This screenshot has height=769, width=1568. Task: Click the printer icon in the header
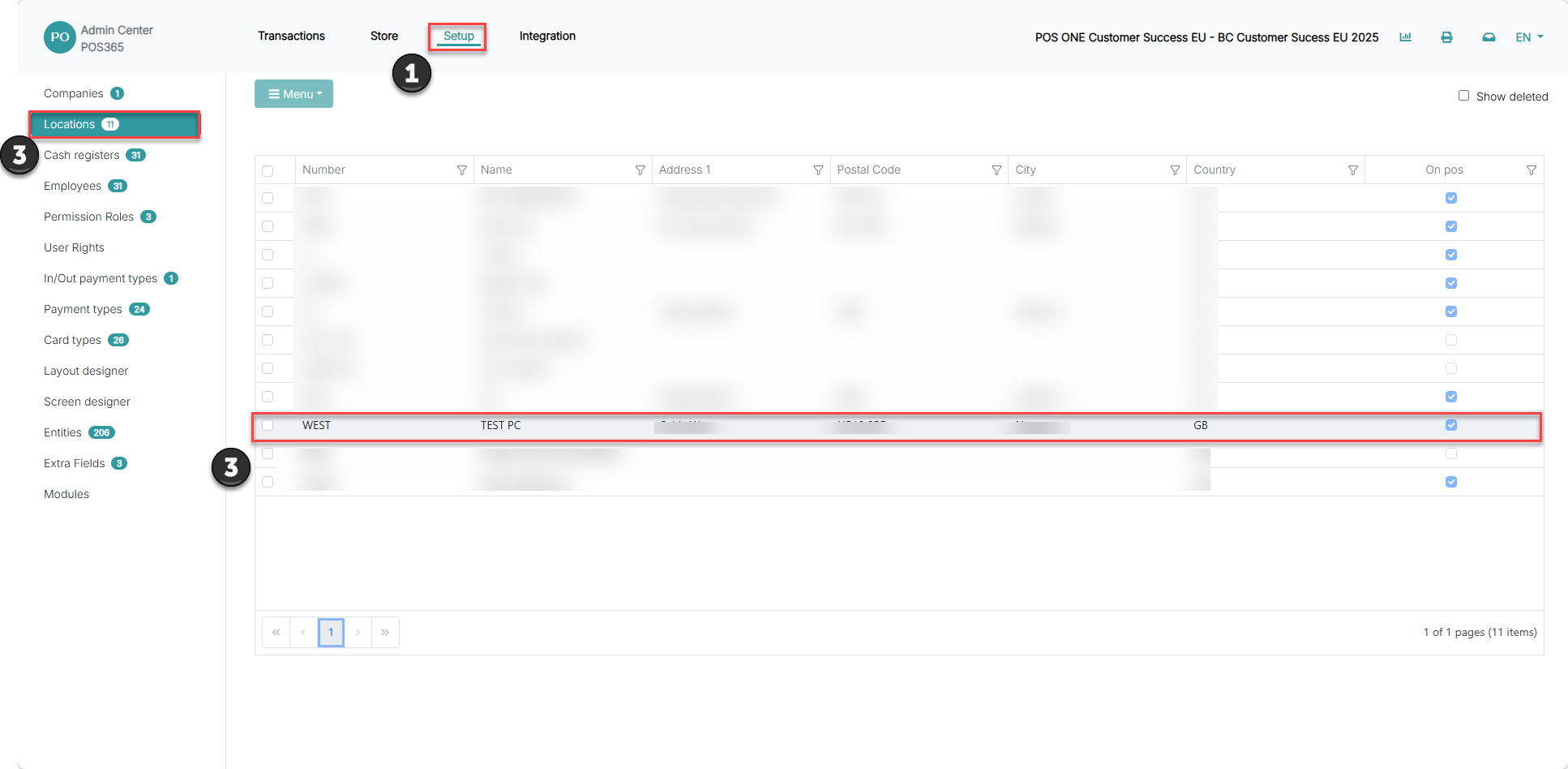tap(1446, 37)
